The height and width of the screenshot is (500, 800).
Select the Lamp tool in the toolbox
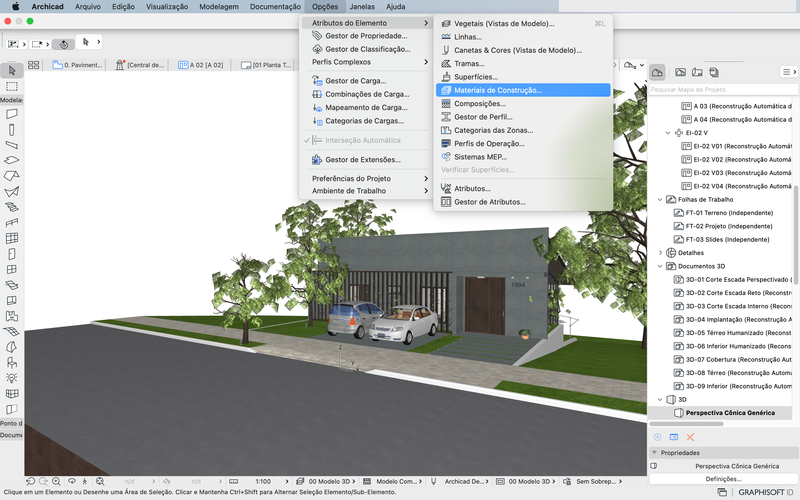(x=12, y=379)
